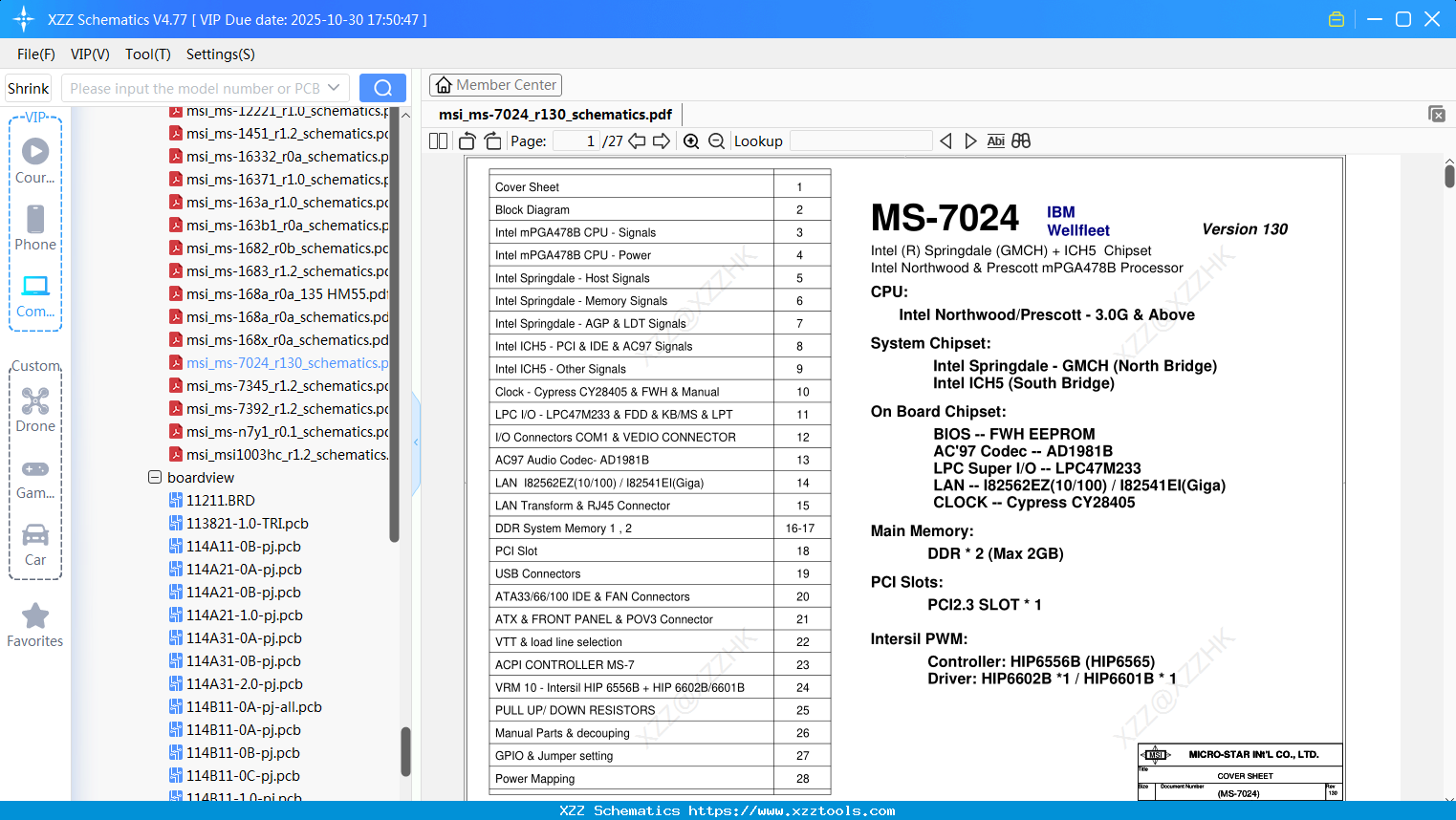
Task: Open the Tool(T) menu
Action: point(148,54)
